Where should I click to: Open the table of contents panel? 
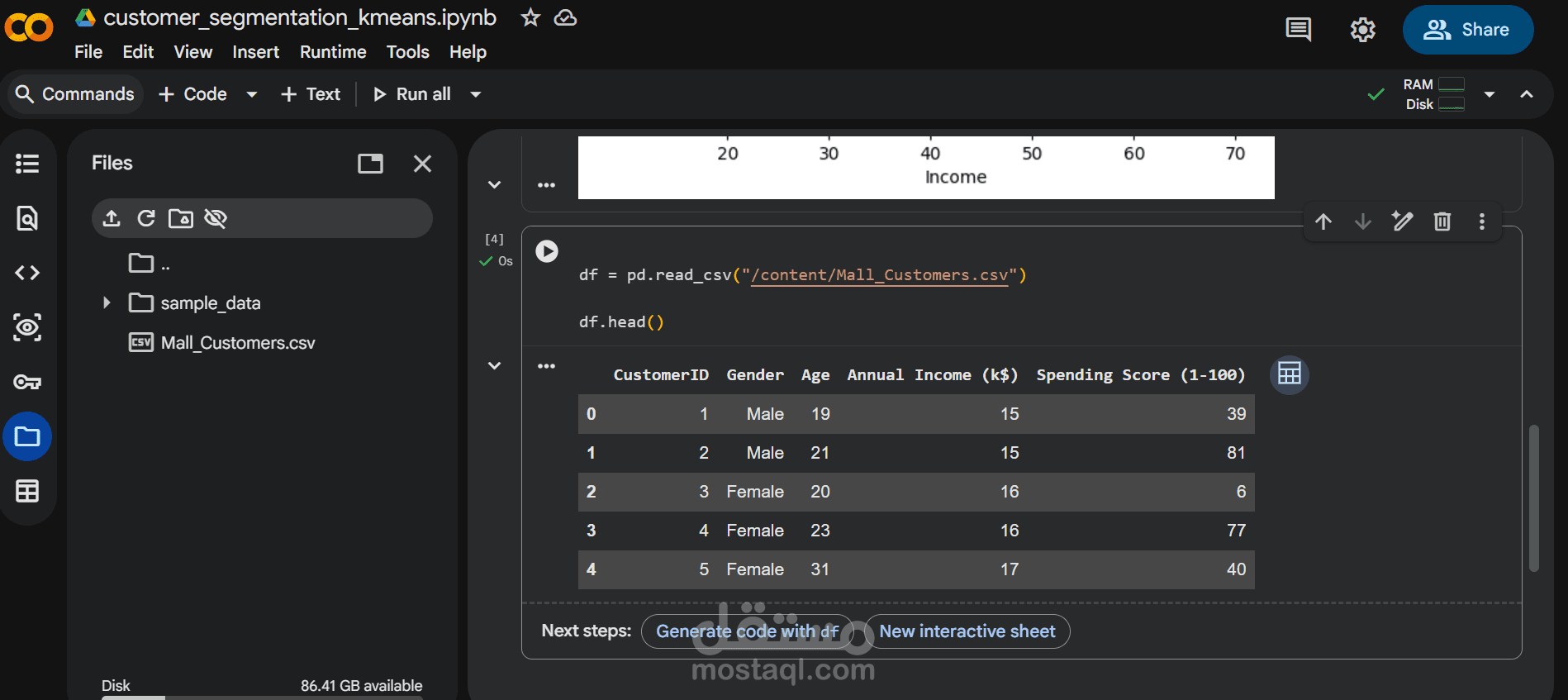coord(27,164)
